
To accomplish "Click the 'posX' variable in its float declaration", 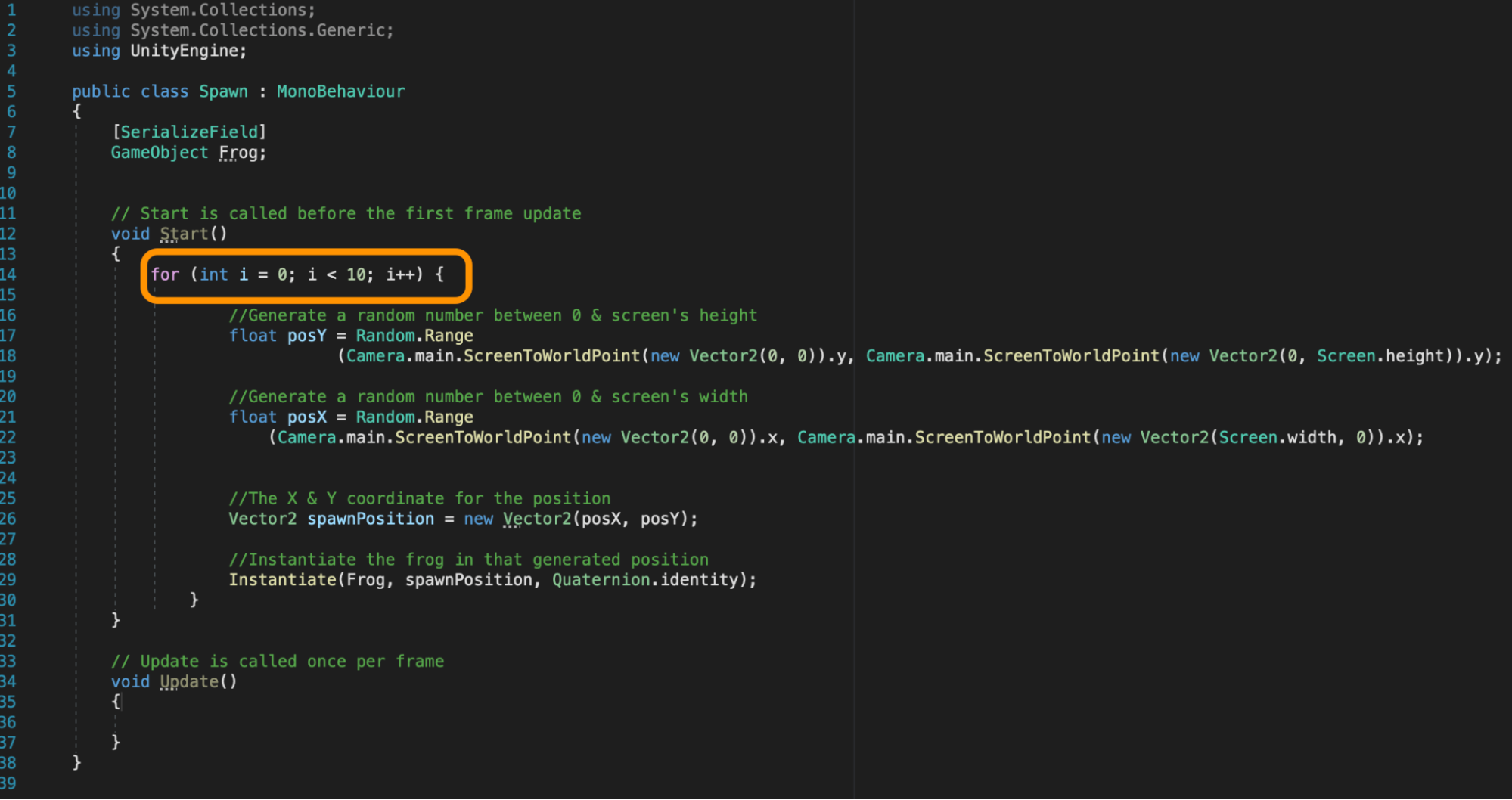I will 306,417.
